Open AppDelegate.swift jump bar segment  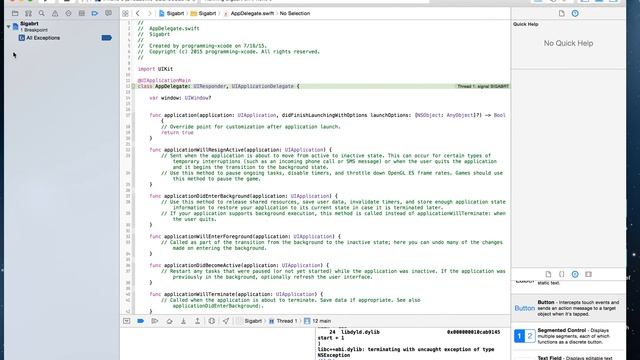point(249,13)
